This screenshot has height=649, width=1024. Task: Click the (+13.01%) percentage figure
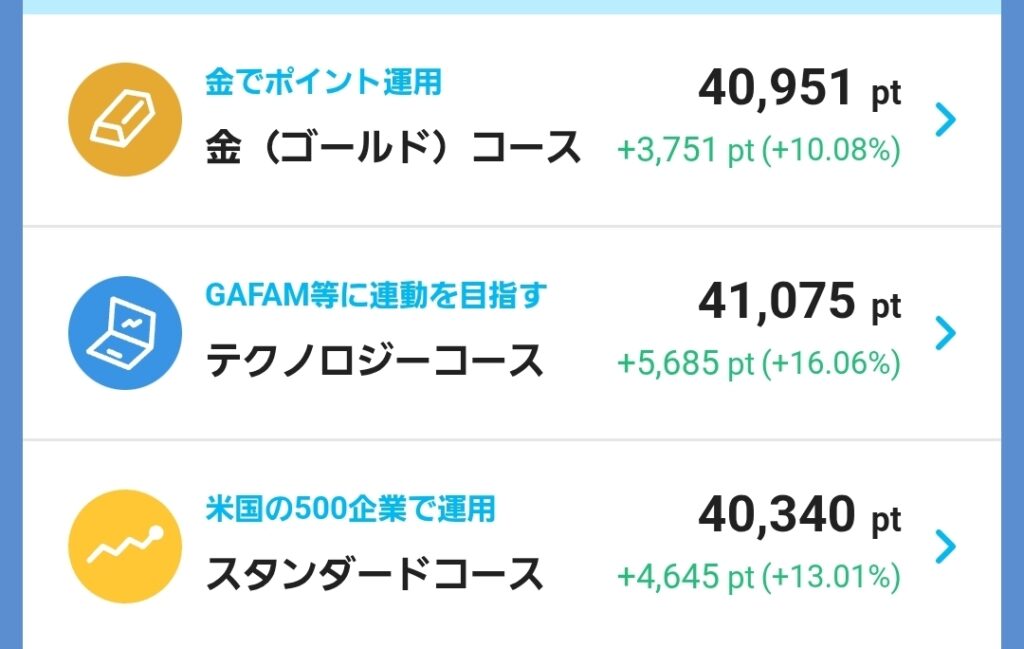831,577
